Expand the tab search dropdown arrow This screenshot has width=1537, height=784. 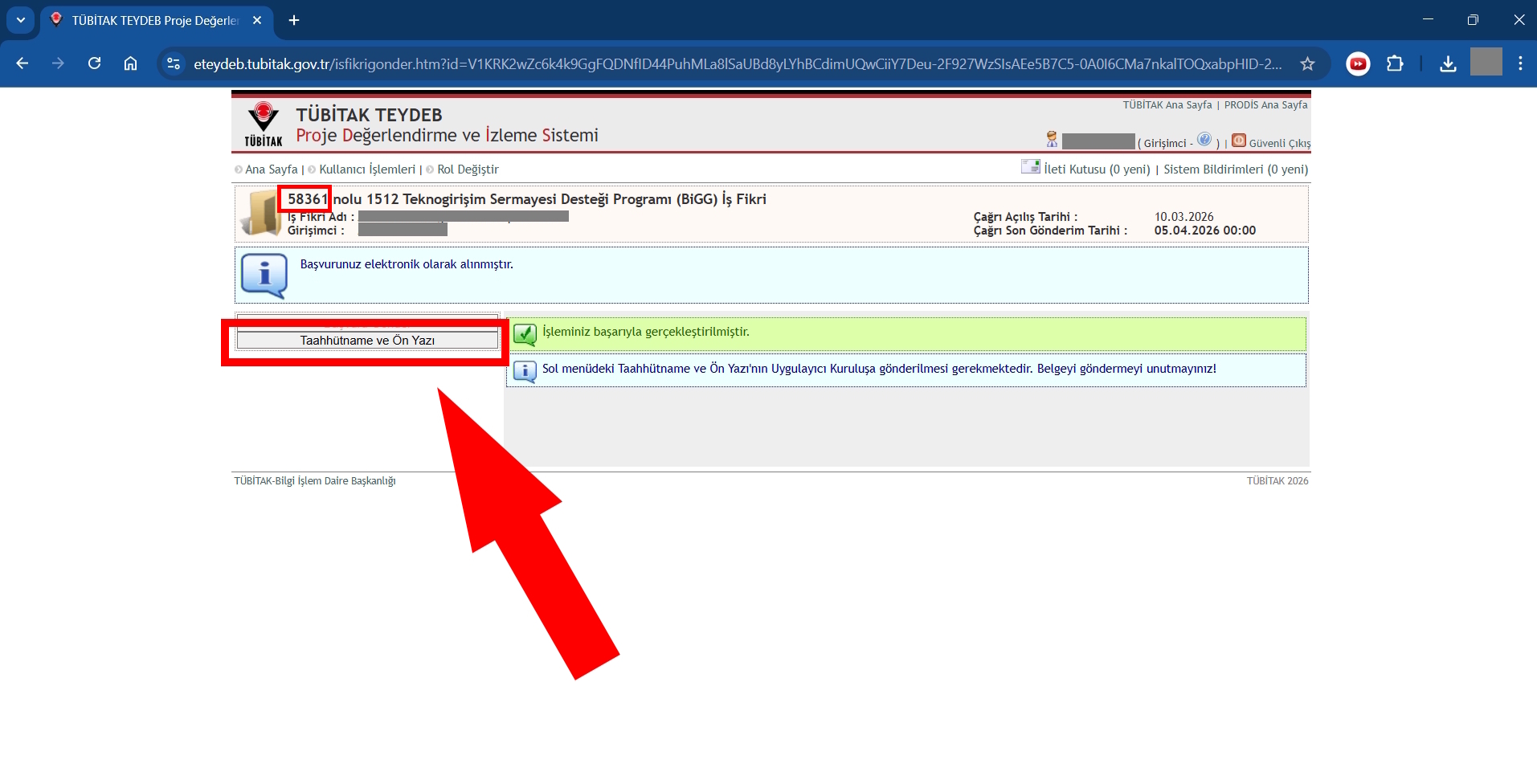click(x=21, y=20)
